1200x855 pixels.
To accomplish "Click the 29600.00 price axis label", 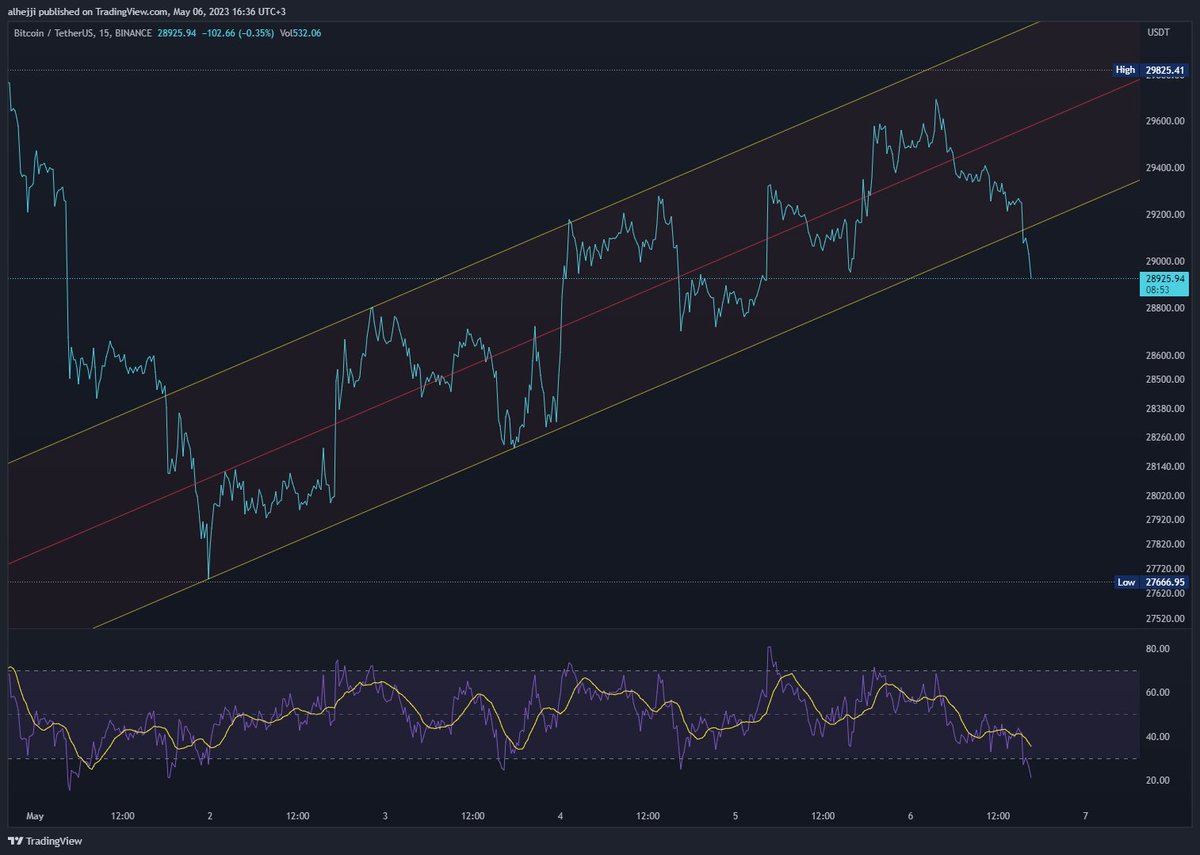I will [1165, 121].
